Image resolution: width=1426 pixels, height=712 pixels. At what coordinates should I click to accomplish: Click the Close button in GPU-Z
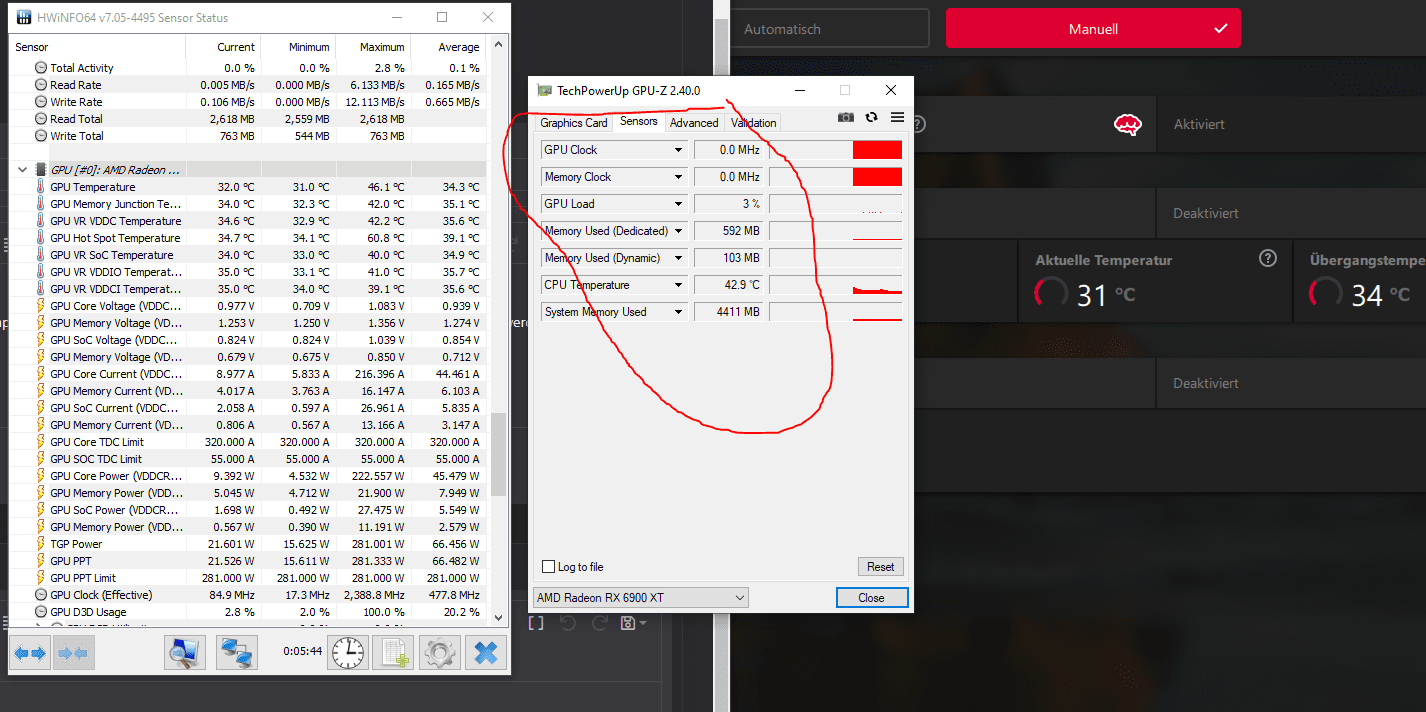click(871, 598)
